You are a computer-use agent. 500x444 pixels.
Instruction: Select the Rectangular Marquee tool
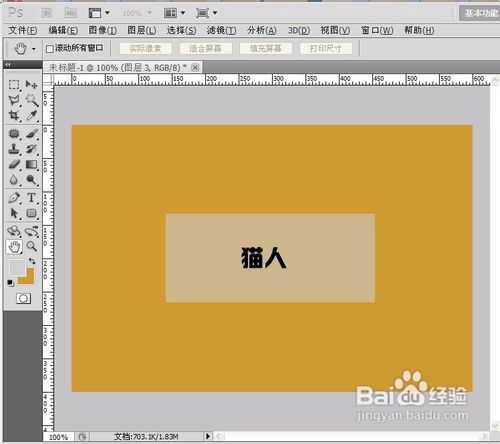point(14,85)
